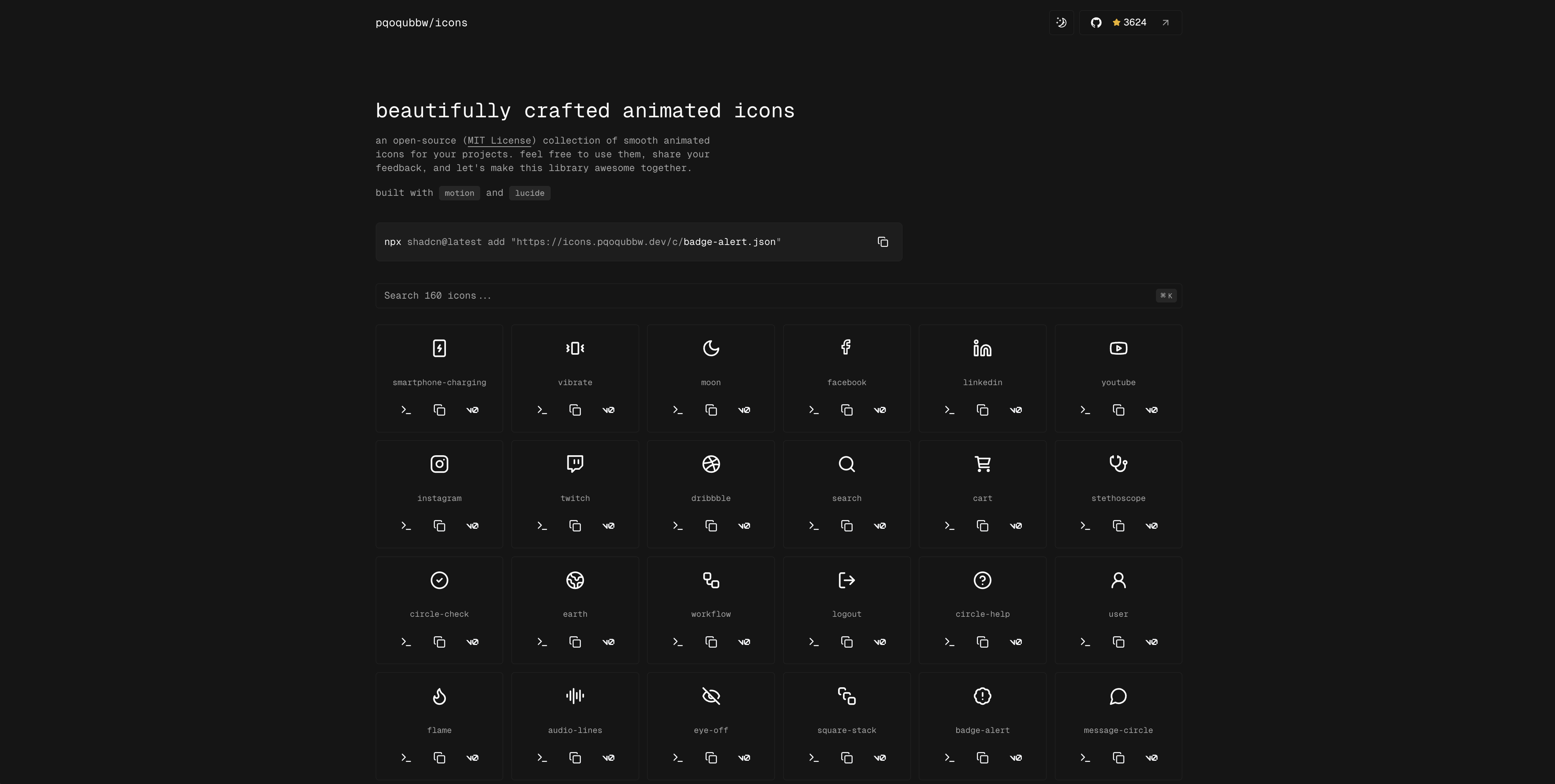Copy CLI command for eye-off
1555x784 pixels.
point(678,758)
